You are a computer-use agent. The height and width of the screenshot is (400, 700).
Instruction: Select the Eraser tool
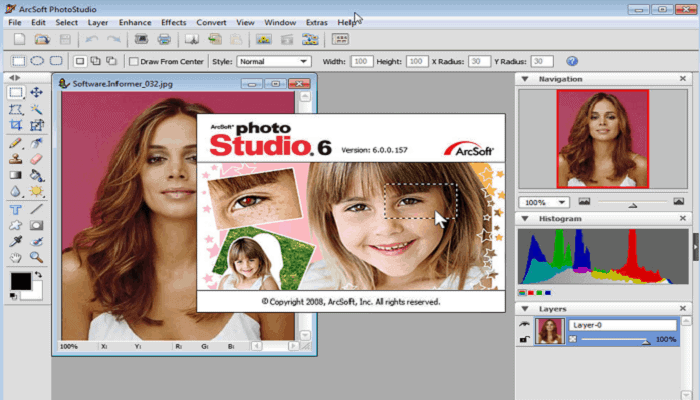36,159
